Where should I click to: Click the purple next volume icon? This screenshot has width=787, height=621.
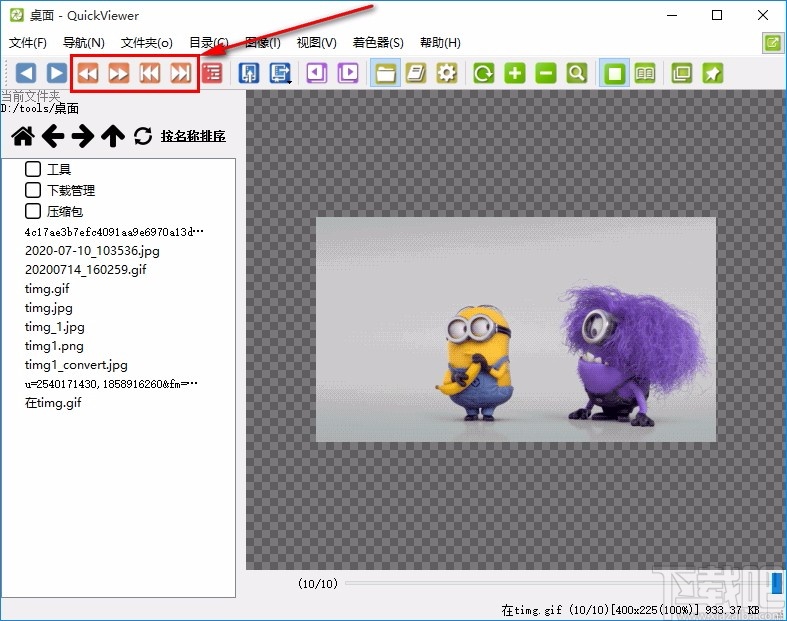click(x=348, y=73)
